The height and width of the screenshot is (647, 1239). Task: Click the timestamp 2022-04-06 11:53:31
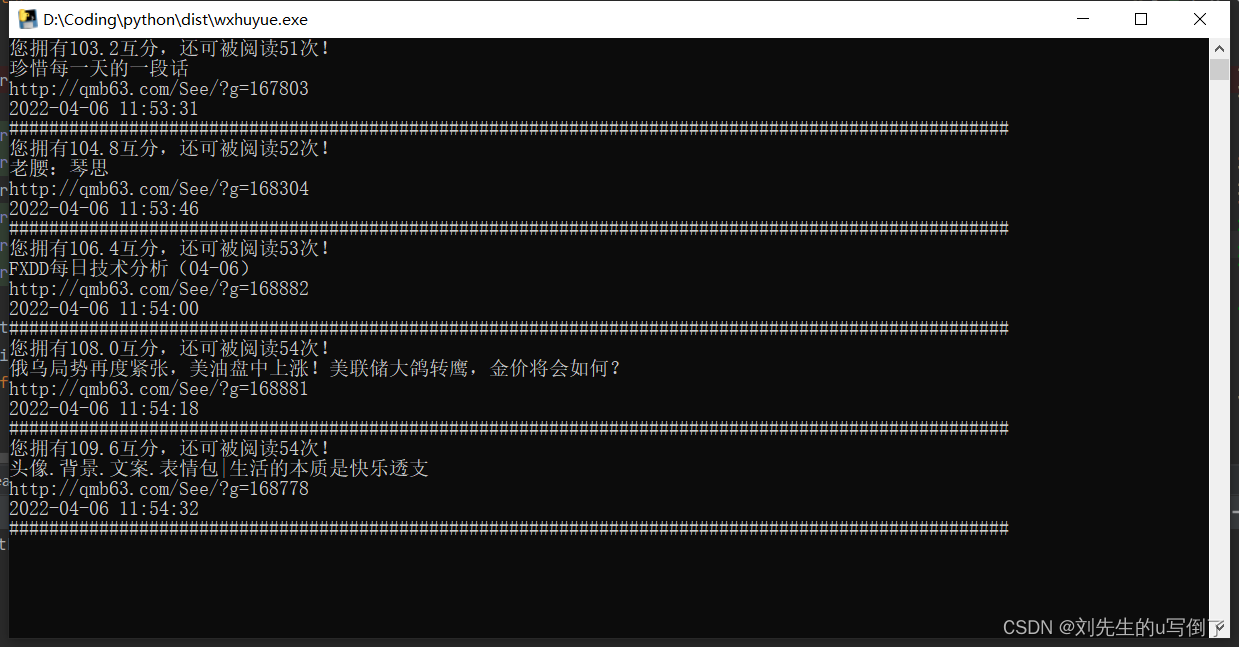104,109
